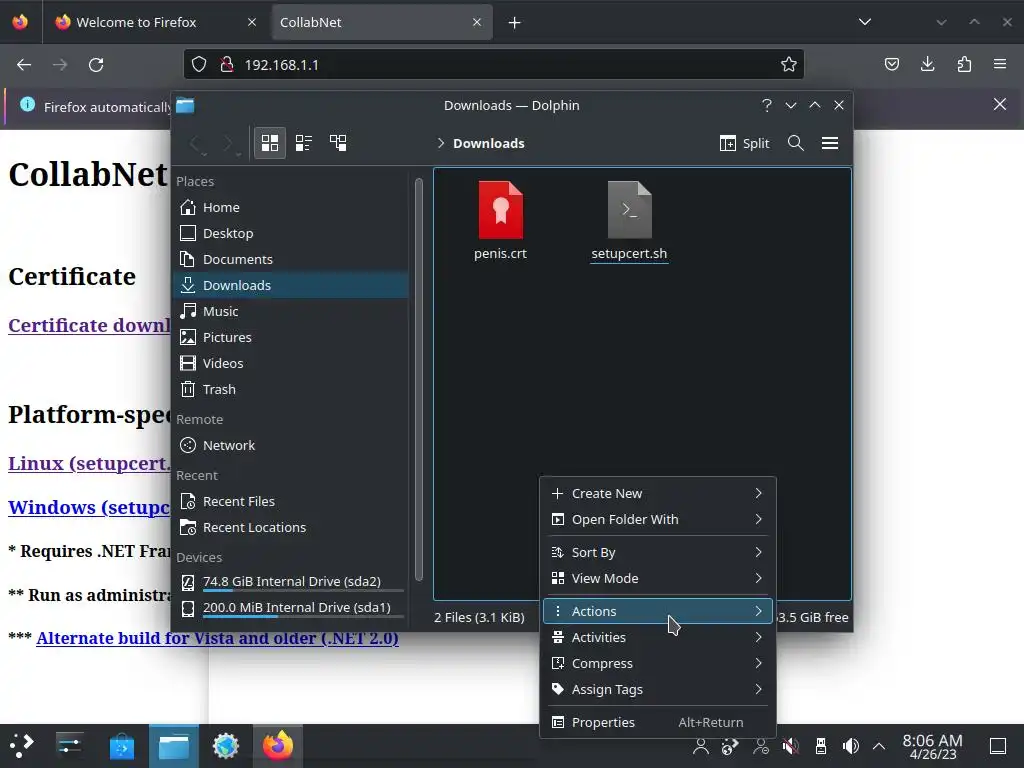Open 74.8 GiB Internal Drive (sda2)
This screenshot has height=768, width=1024.
tap(291, 581)
